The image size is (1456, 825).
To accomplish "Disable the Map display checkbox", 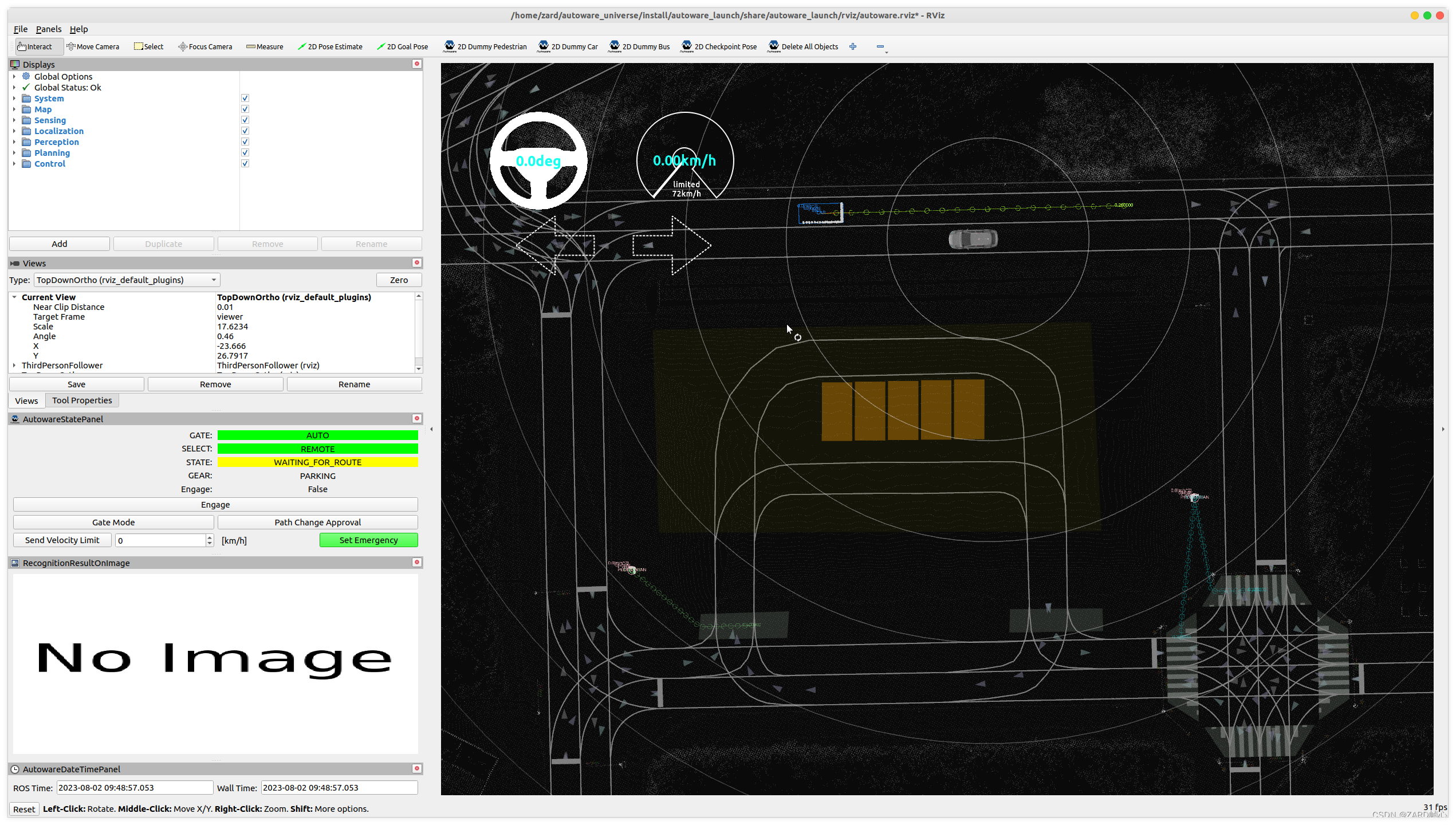I will [245, 109].
